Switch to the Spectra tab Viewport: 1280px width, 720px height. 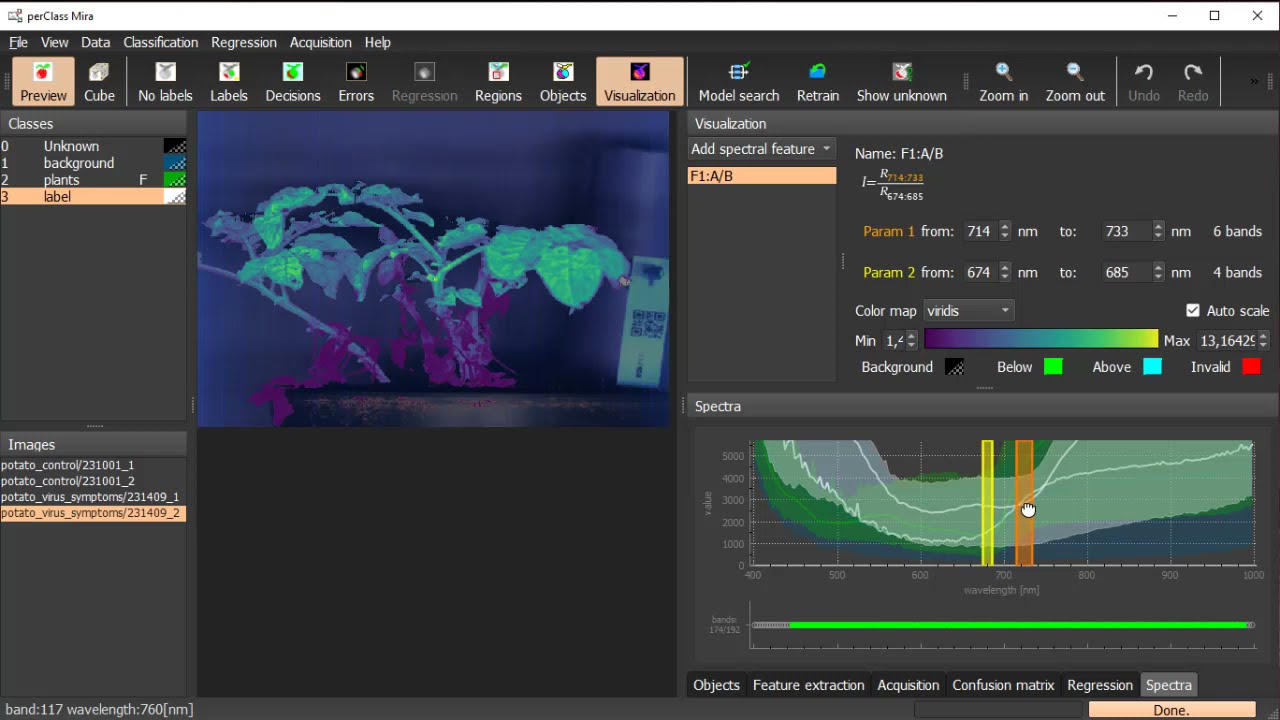[1169, 685]
